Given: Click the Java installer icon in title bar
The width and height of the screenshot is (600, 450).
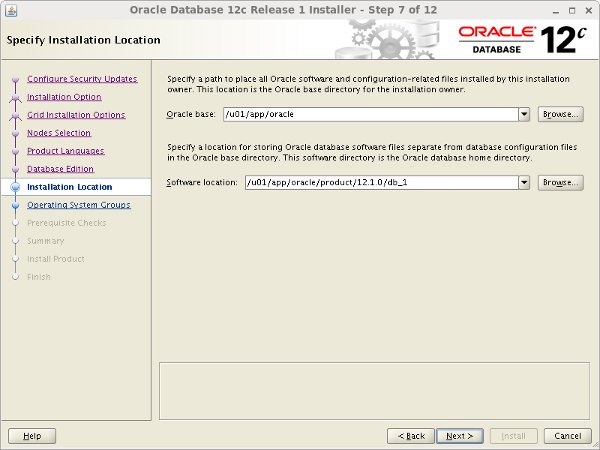Looking at the screenshot, I should pyautogui.click(x=11, y=11).
